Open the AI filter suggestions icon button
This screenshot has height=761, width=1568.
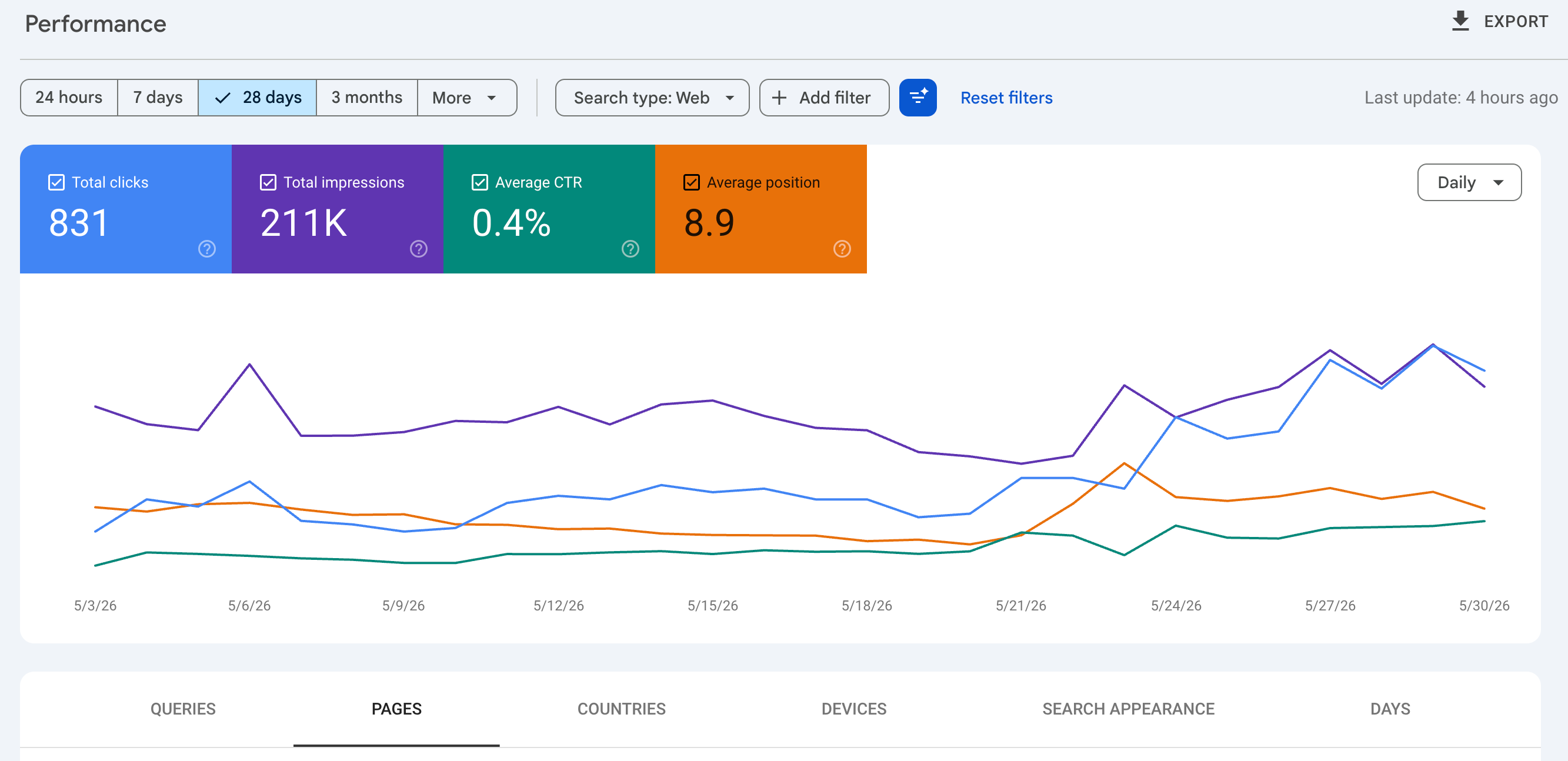918,98
